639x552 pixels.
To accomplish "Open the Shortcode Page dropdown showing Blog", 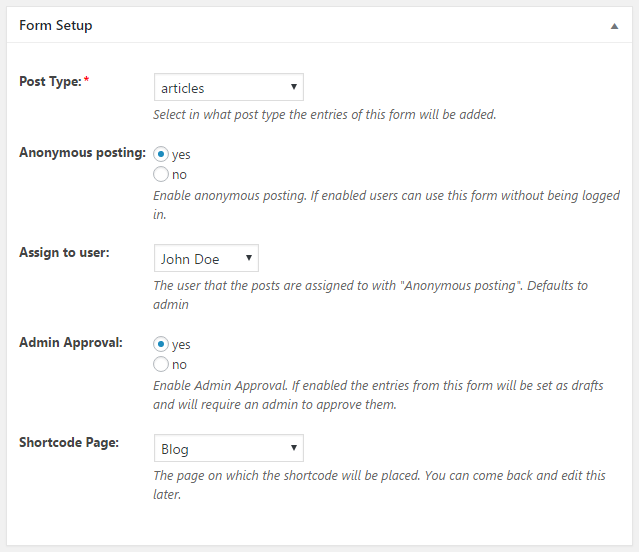I will pos(229,449).
